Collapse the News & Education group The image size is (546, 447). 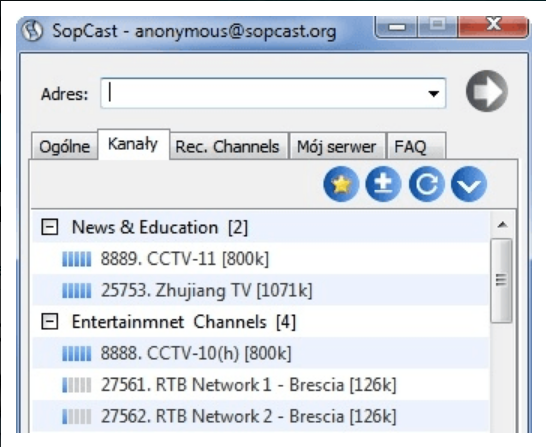[50, 227]
